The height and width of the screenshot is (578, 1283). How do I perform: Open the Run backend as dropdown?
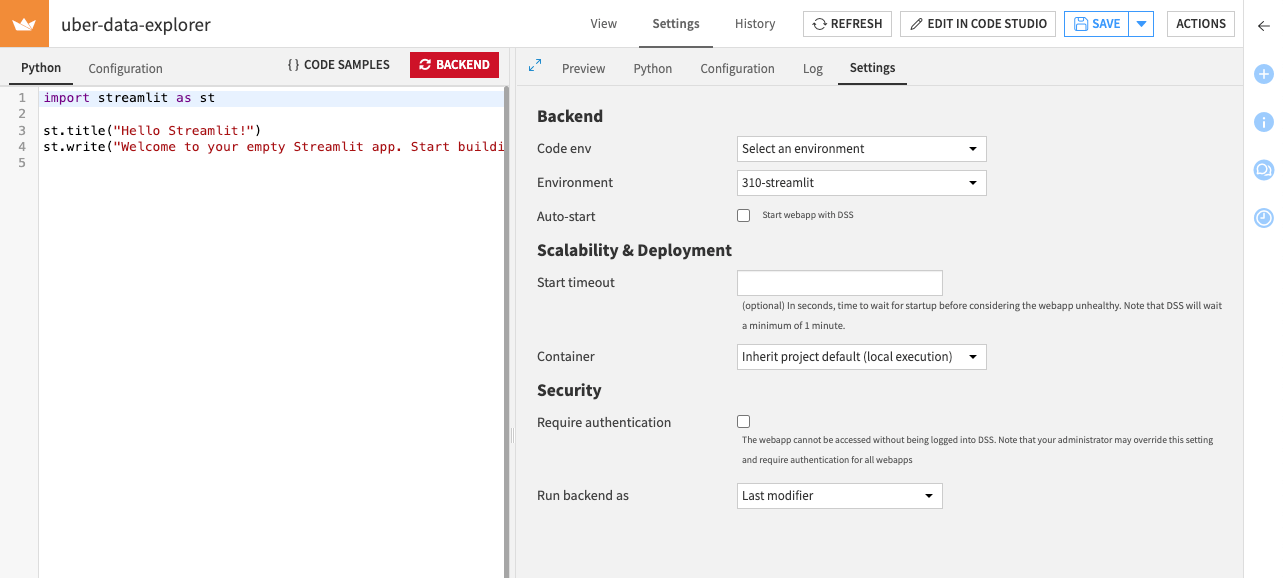tap(839, 496)
